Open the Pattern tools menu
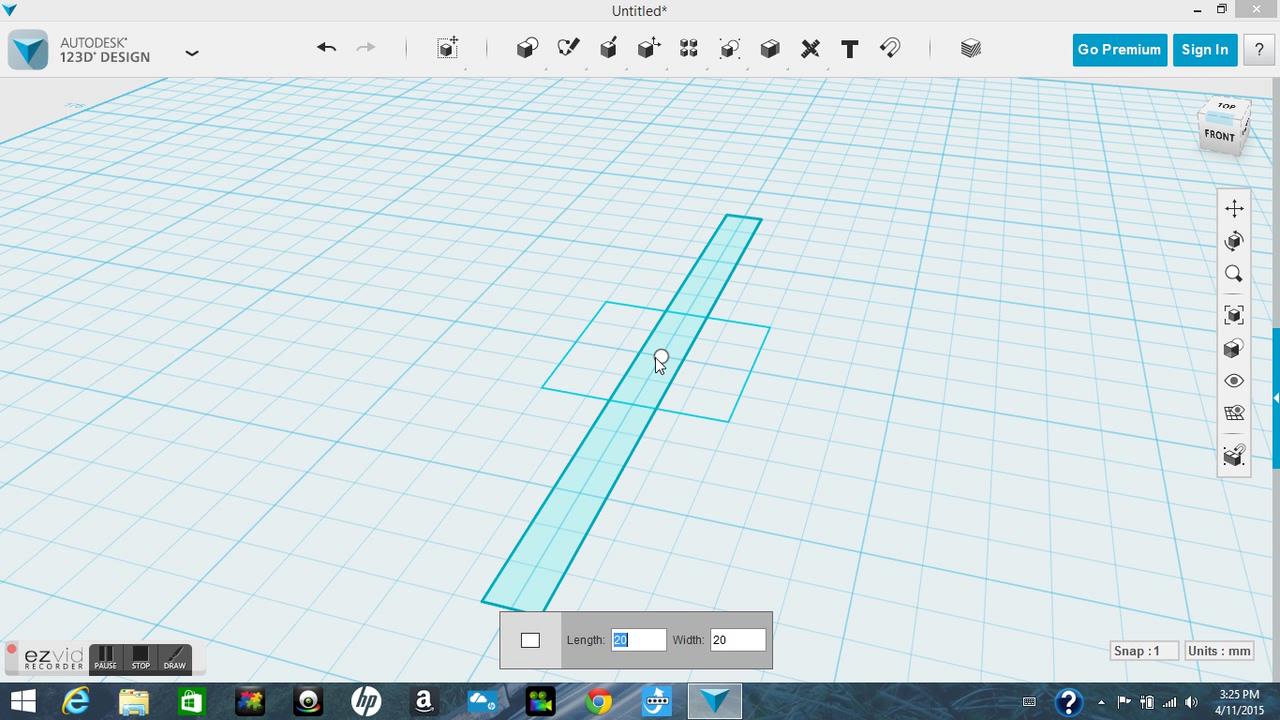Screen dimensions: 1280x720 [x=689, y=48]
